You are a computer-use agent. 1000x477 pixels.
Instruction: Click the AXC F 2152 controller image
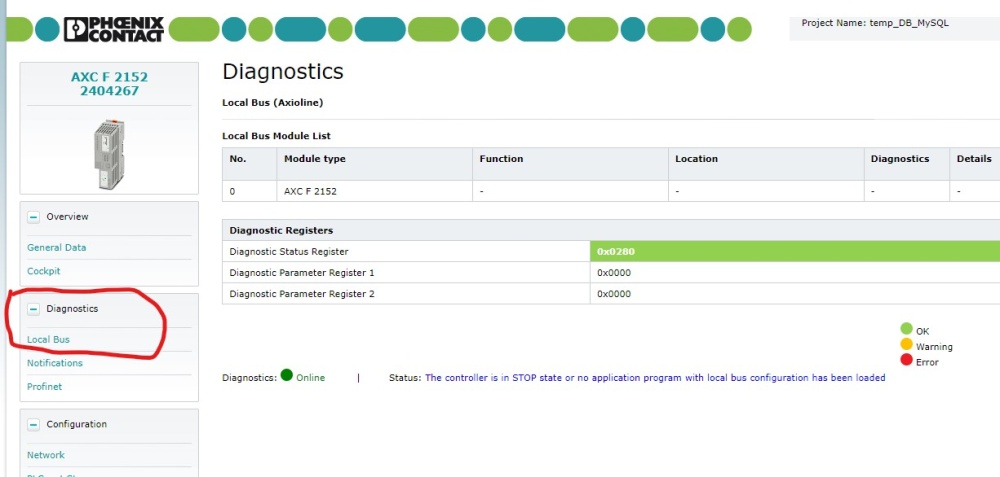click(109, 153)
